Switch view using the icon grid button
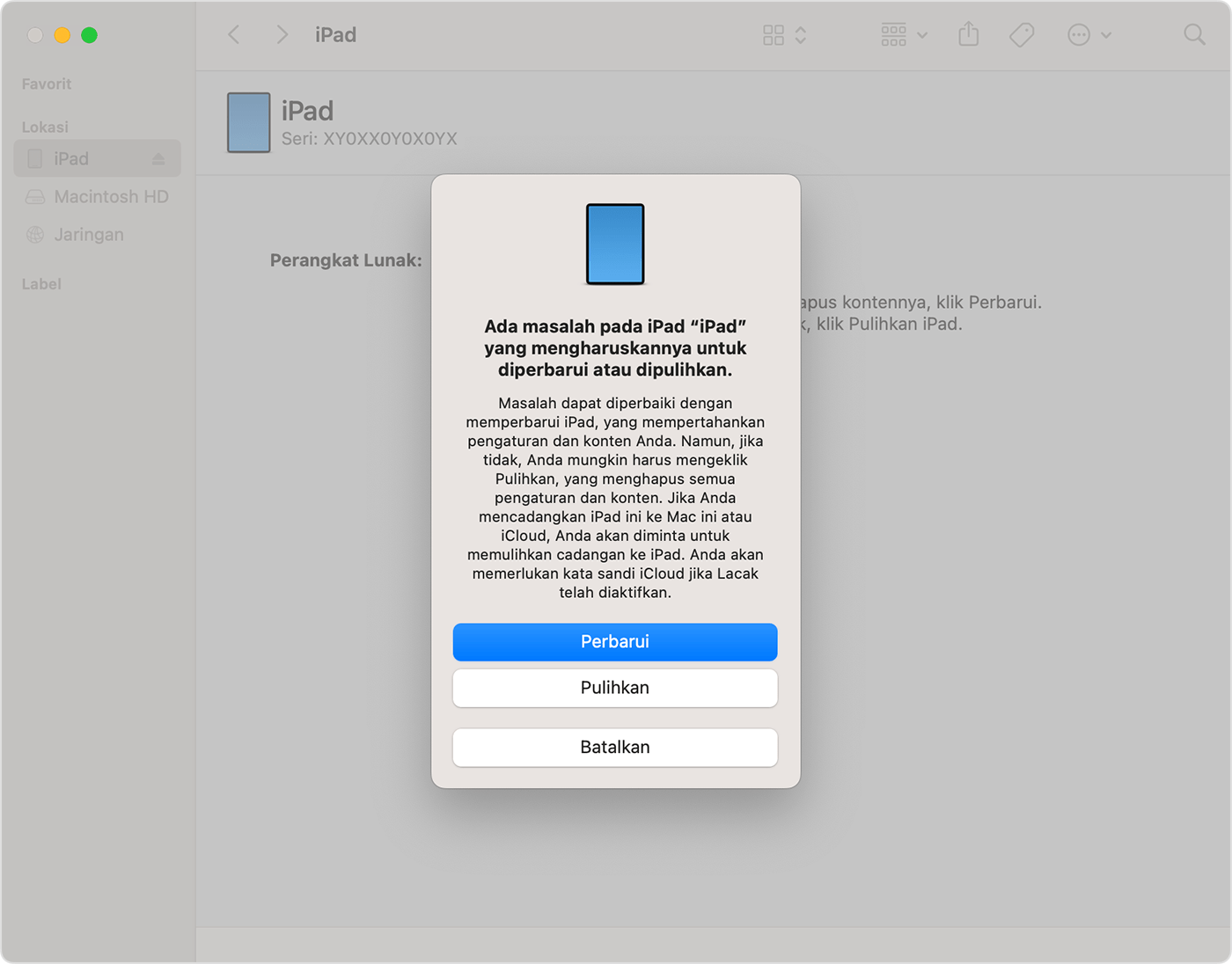 (x=783, y=35)
